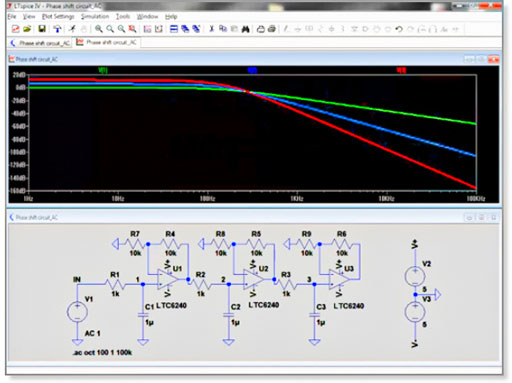
Task: Click the Copy toolbar icon
Action: 223,29
